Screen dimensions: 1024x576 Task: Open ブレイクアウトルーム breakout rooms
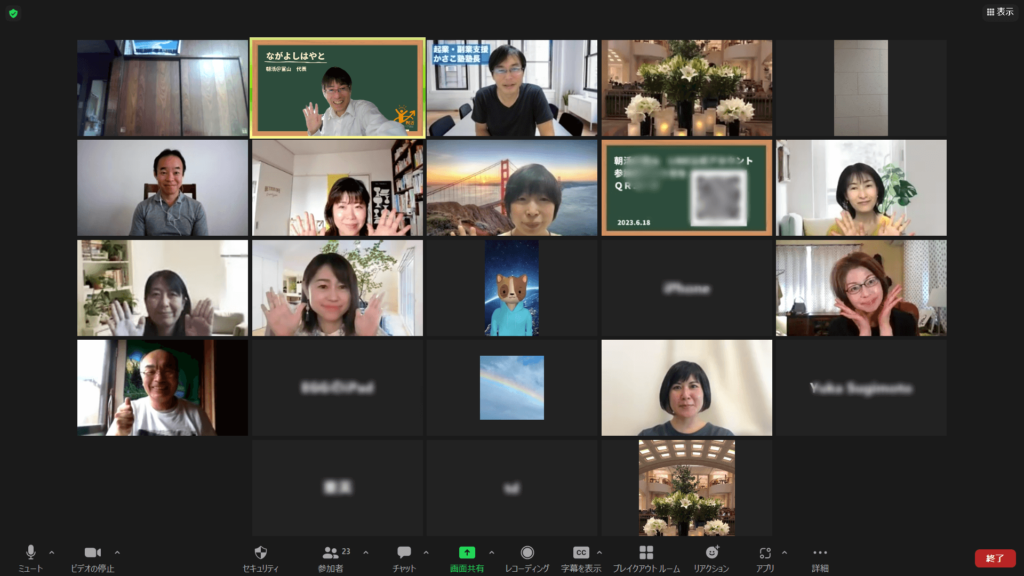646,556
